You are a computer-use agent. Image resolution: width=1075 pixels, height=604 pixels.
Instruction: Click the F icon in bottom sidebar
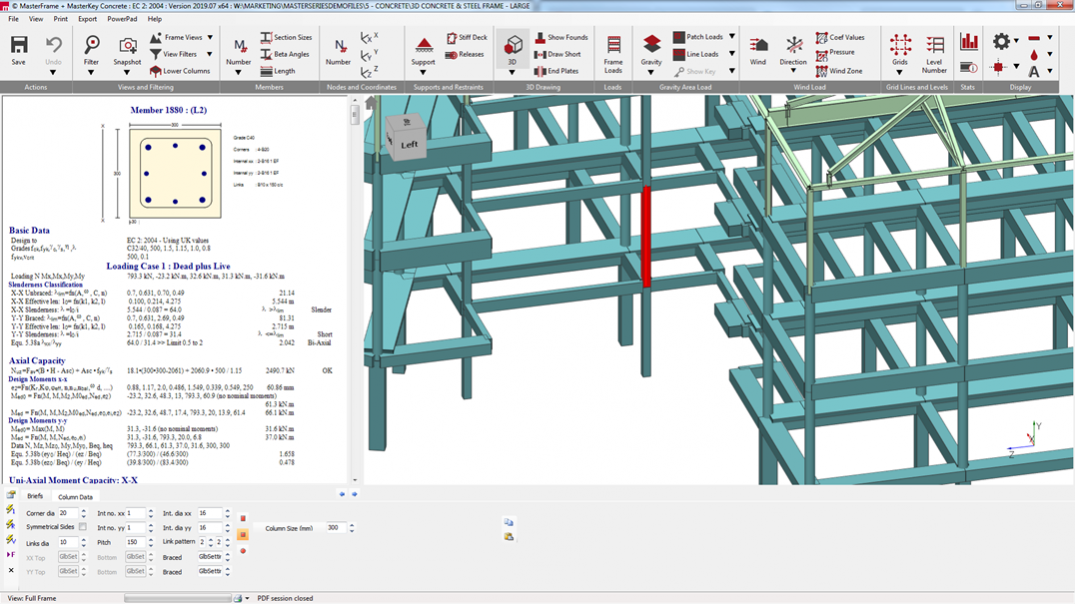(10, 555)
